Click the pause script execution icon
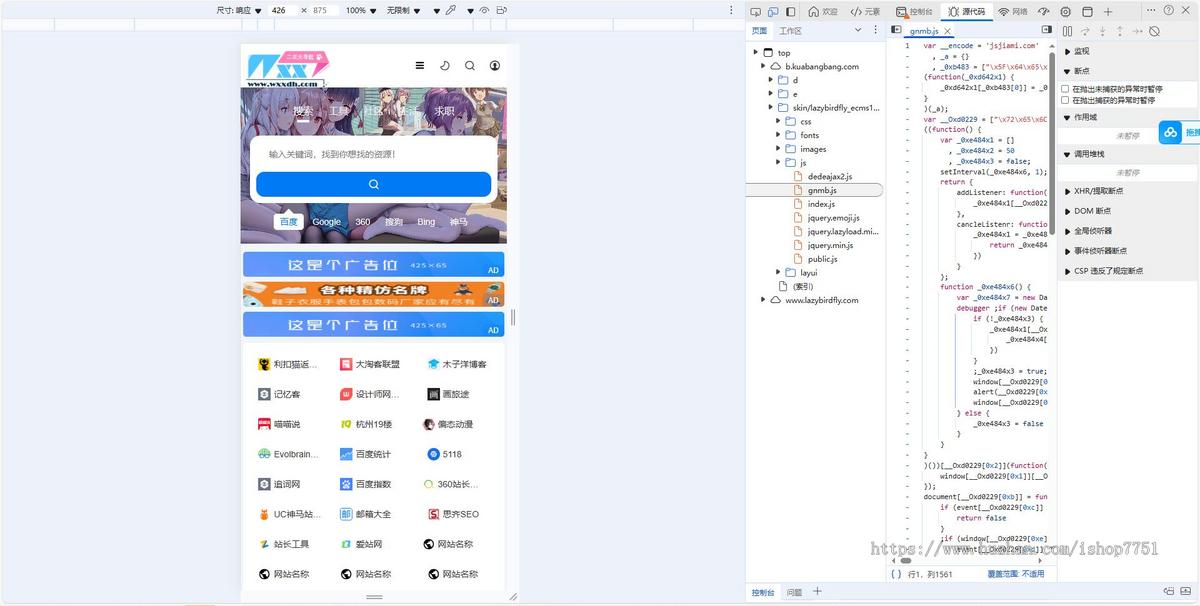The width and height of the screenshot is (1200, 606). click(1067, 31)
